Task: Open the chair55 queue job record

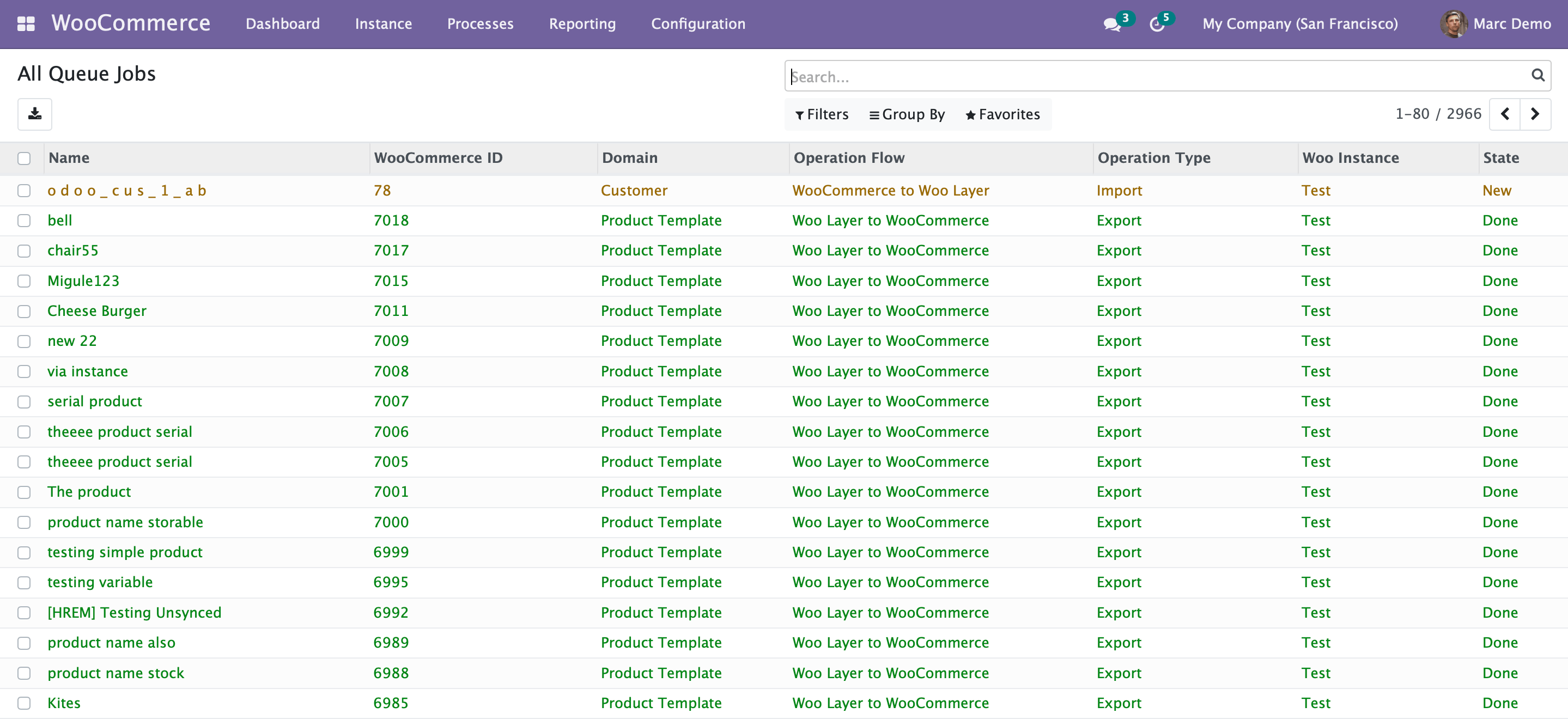Action: tap(73, 250)
